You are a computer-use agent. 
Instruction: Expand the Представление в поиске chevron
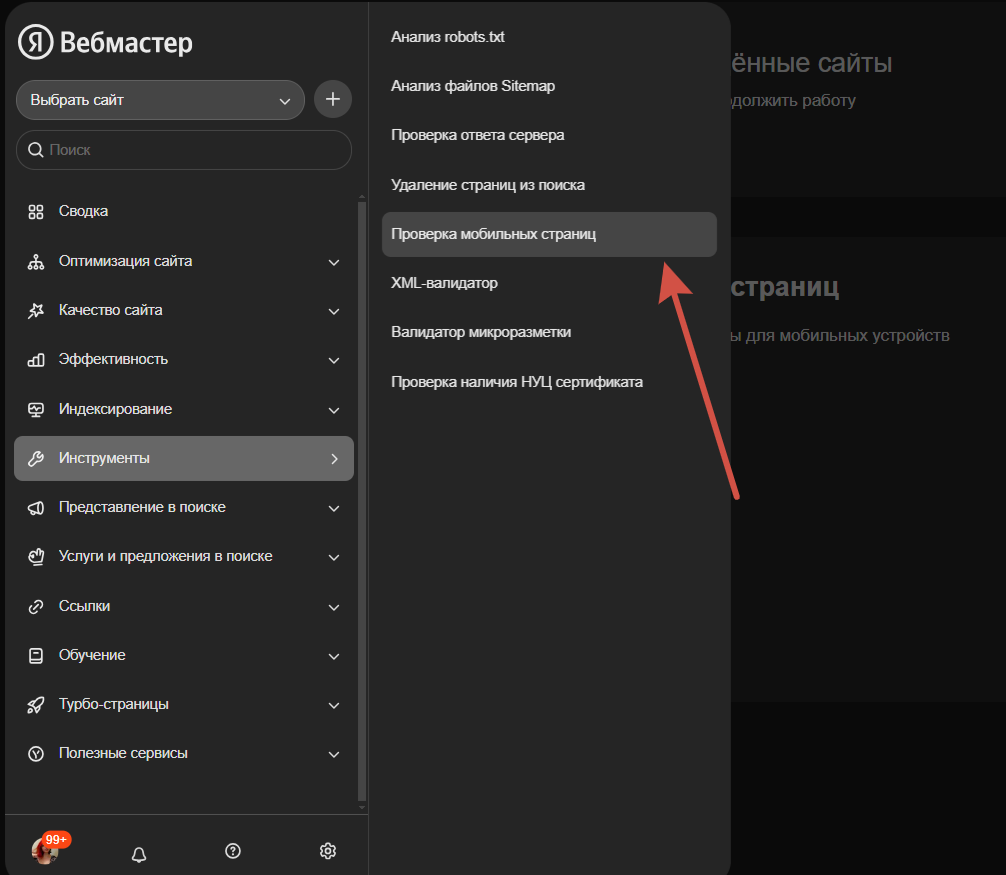click(334, 509)
